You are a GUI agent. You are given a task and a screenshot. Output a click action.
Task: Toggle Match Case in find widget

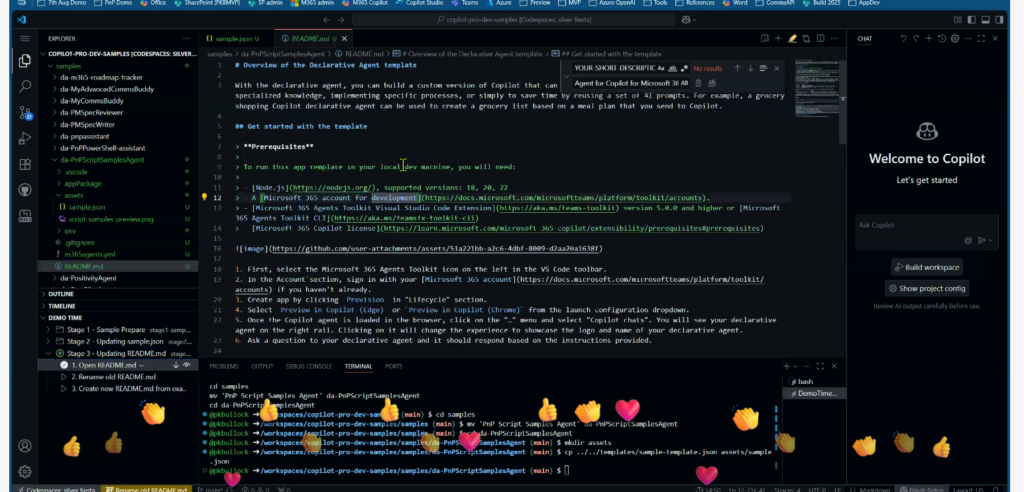(x=661, y=68)
